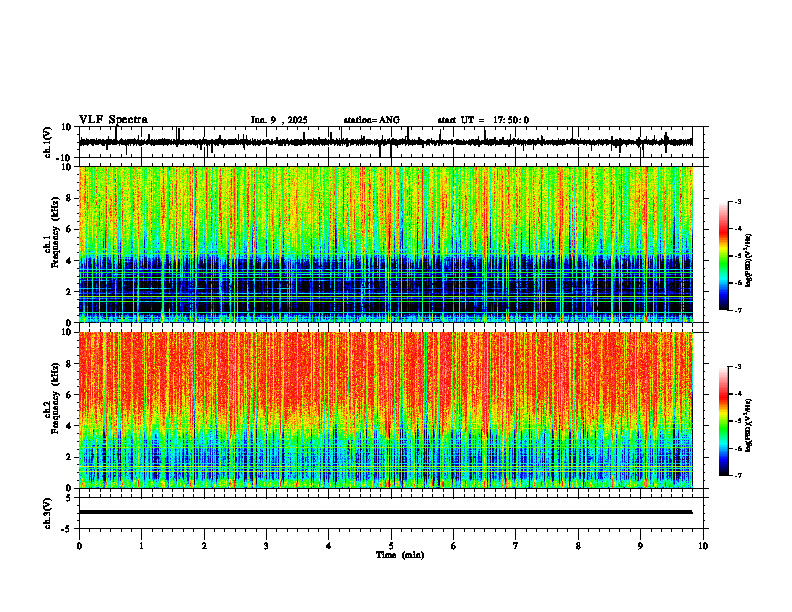Click the ch.2 spectrogram color scale bar

[x=723, y=421]
